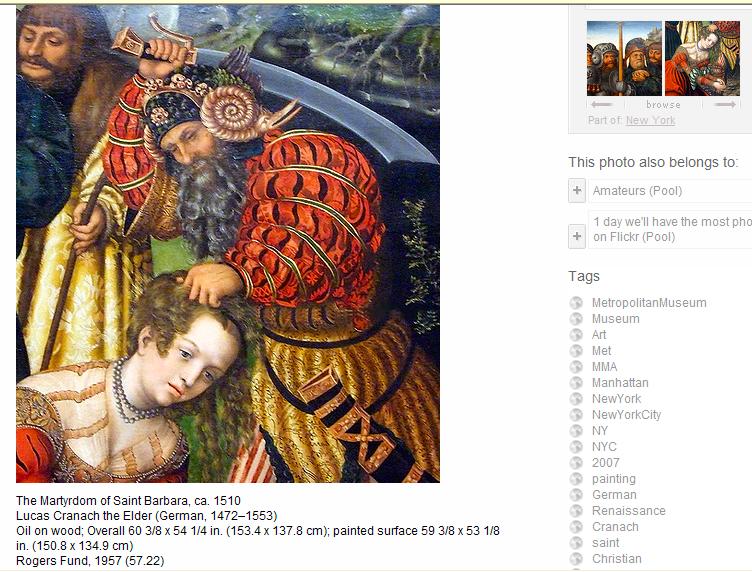The image size is (752, 572).
Task: Click the globe icon next to Cranach tag
Action: coord(576,527)
